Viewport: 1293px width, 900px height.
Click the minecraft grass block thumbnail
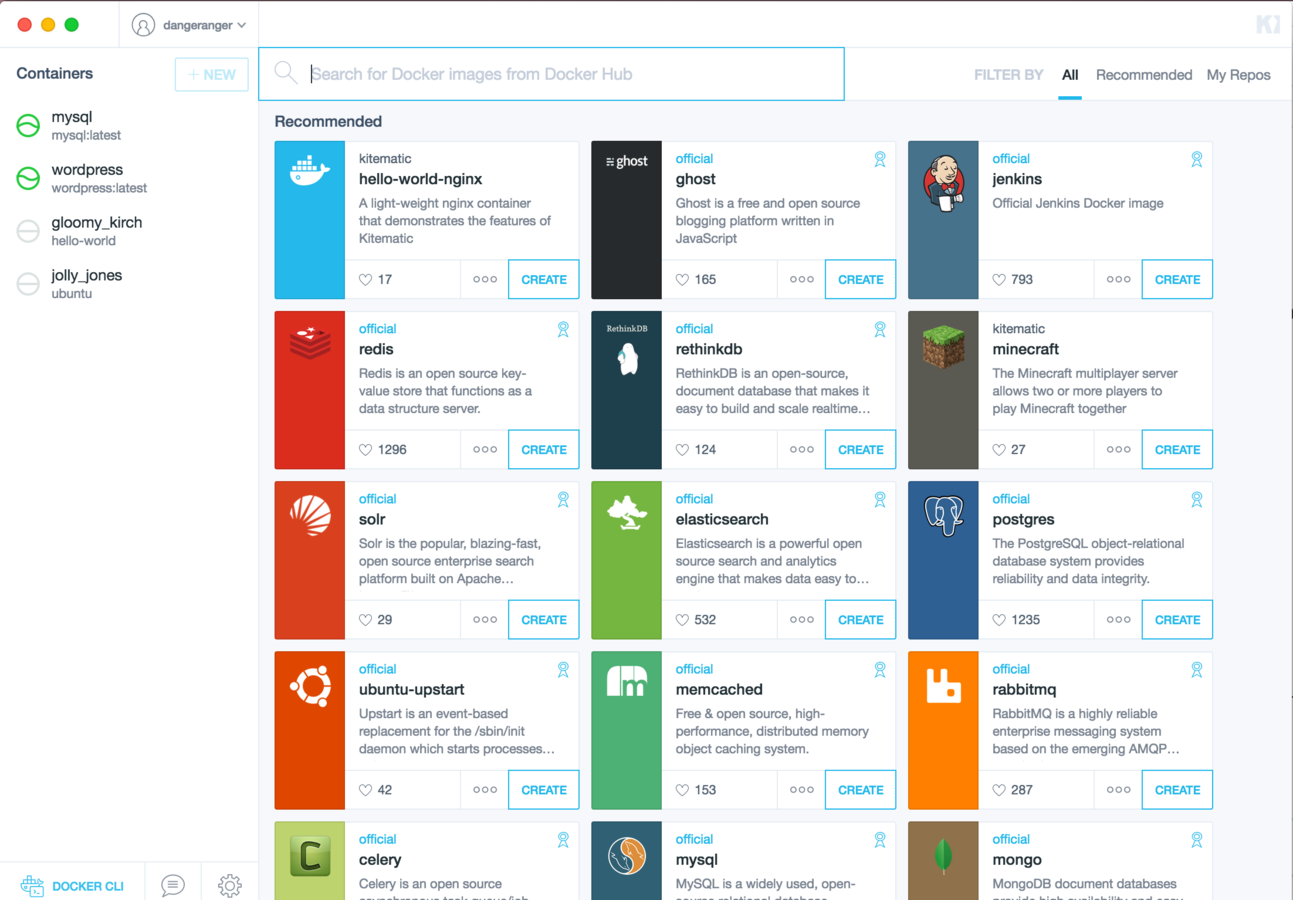tap(943, 390)
